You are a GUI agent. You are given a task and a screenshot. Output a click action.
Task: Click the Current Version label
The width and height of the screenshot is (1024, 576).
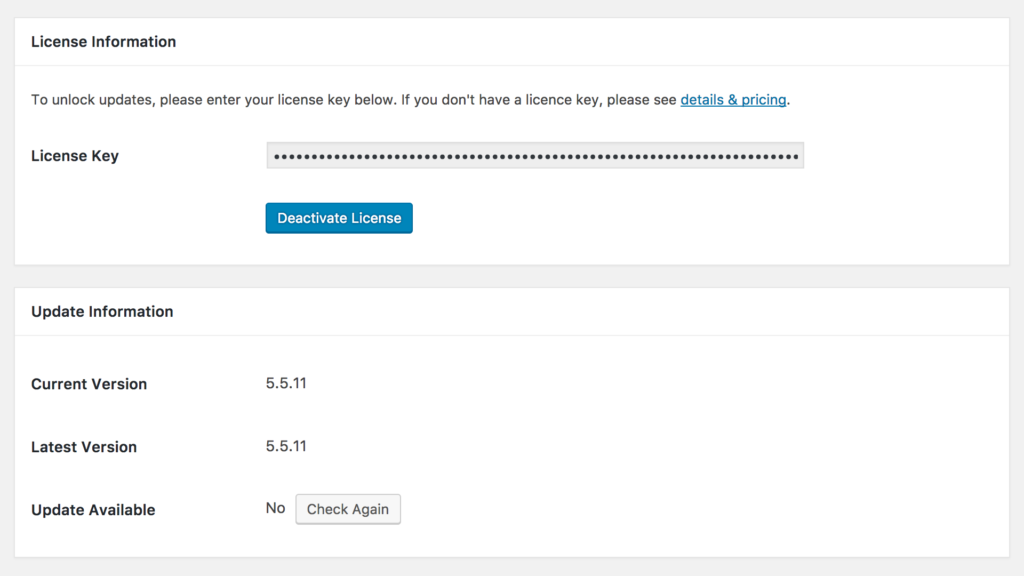click(x=89, y=384)
